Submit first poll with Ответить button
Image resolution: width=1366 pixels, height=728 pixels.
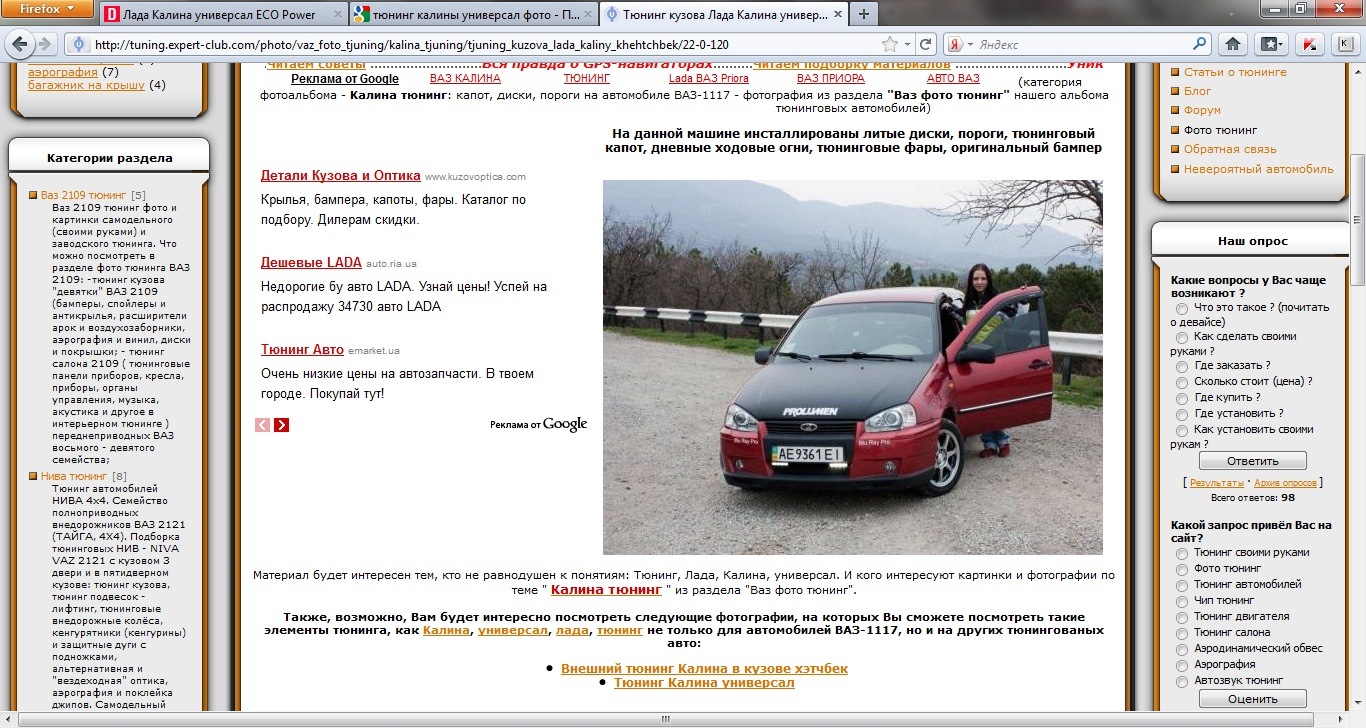click(x=1252, y=461)
